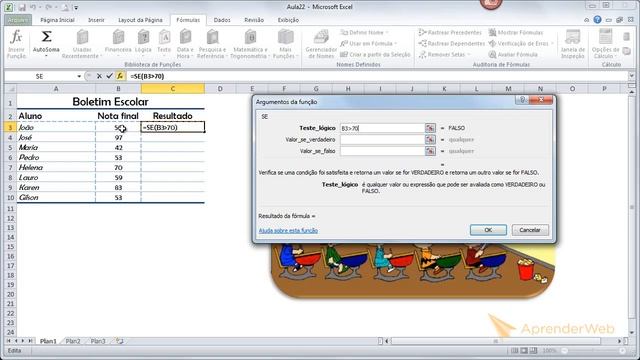Select cell containing name Maria
Image resolution: width=640 pixels, height=360 pixels.
point(56,147)
